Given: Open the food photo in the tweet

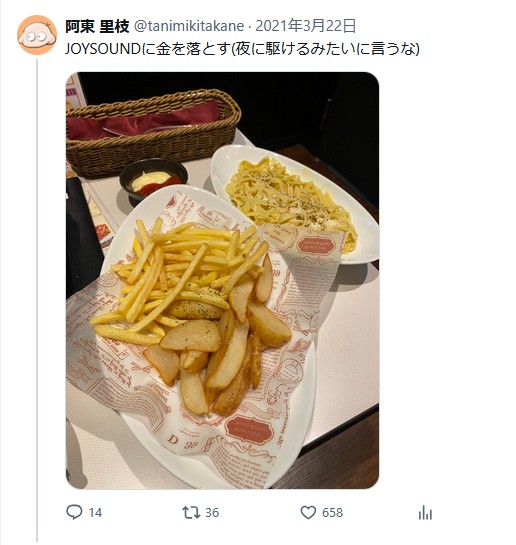Looking at the screenshot, I should point(222,280).
